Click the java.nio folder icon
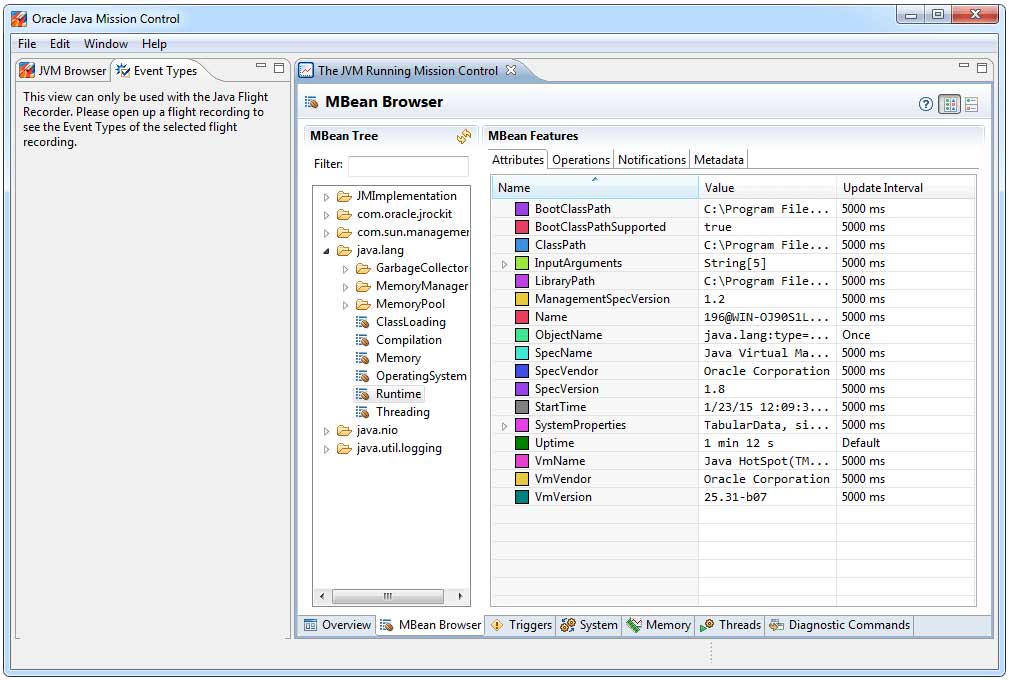This screenshot has width=1009, height=680. pyautogui.click(x=344, y=430)
